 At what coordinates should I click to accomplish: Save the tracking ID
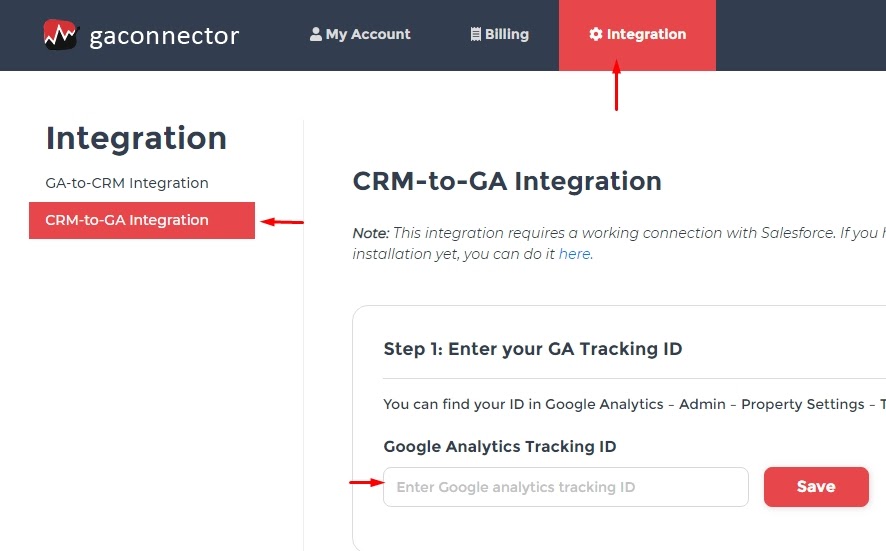(816, 487)
